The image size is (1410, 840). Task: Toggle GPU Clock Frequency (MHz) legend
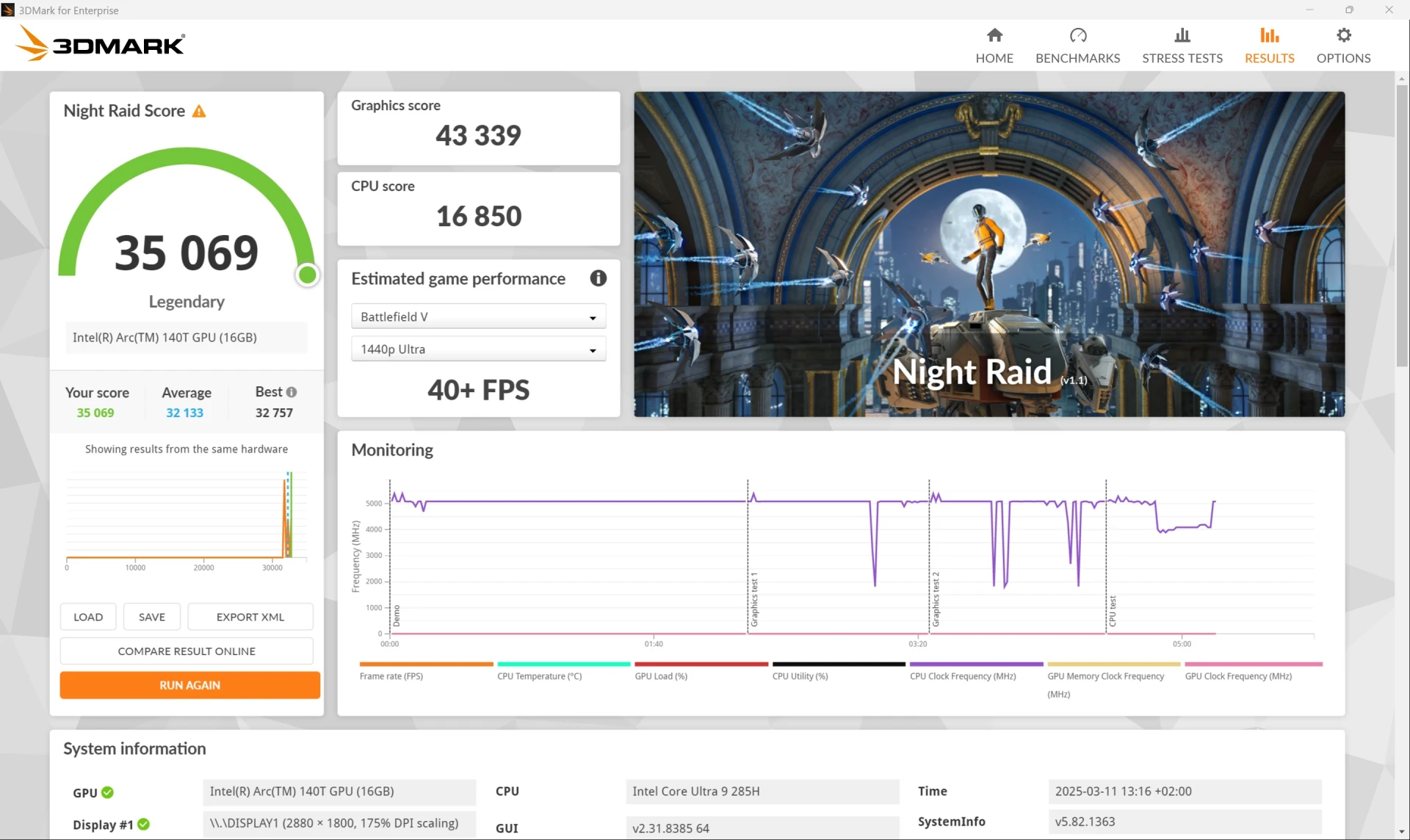[x=1254, y=671]
